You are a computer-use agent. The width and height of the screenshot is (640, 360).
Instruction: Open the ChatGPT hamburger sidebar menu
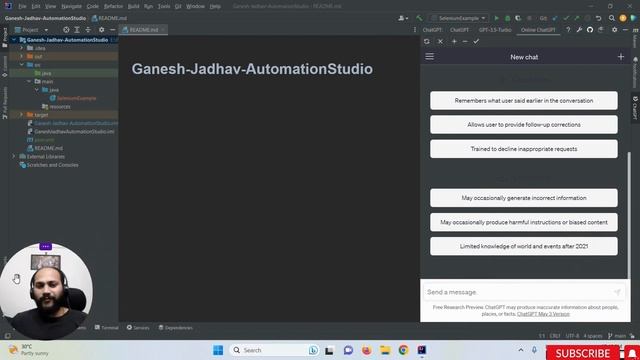point(429,56)
